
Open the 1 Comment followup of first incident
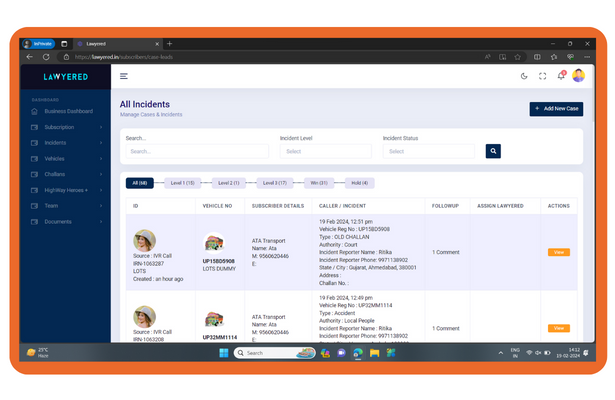click(445, 252)
